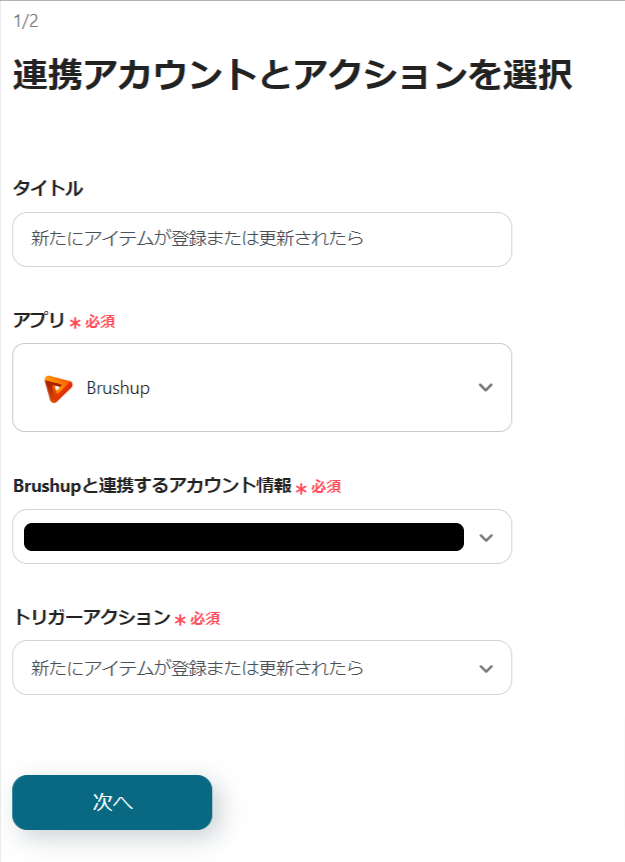Click the red asterisk beside アカウント情報
Screen dimensions: 625x862
tap(301, 488)
